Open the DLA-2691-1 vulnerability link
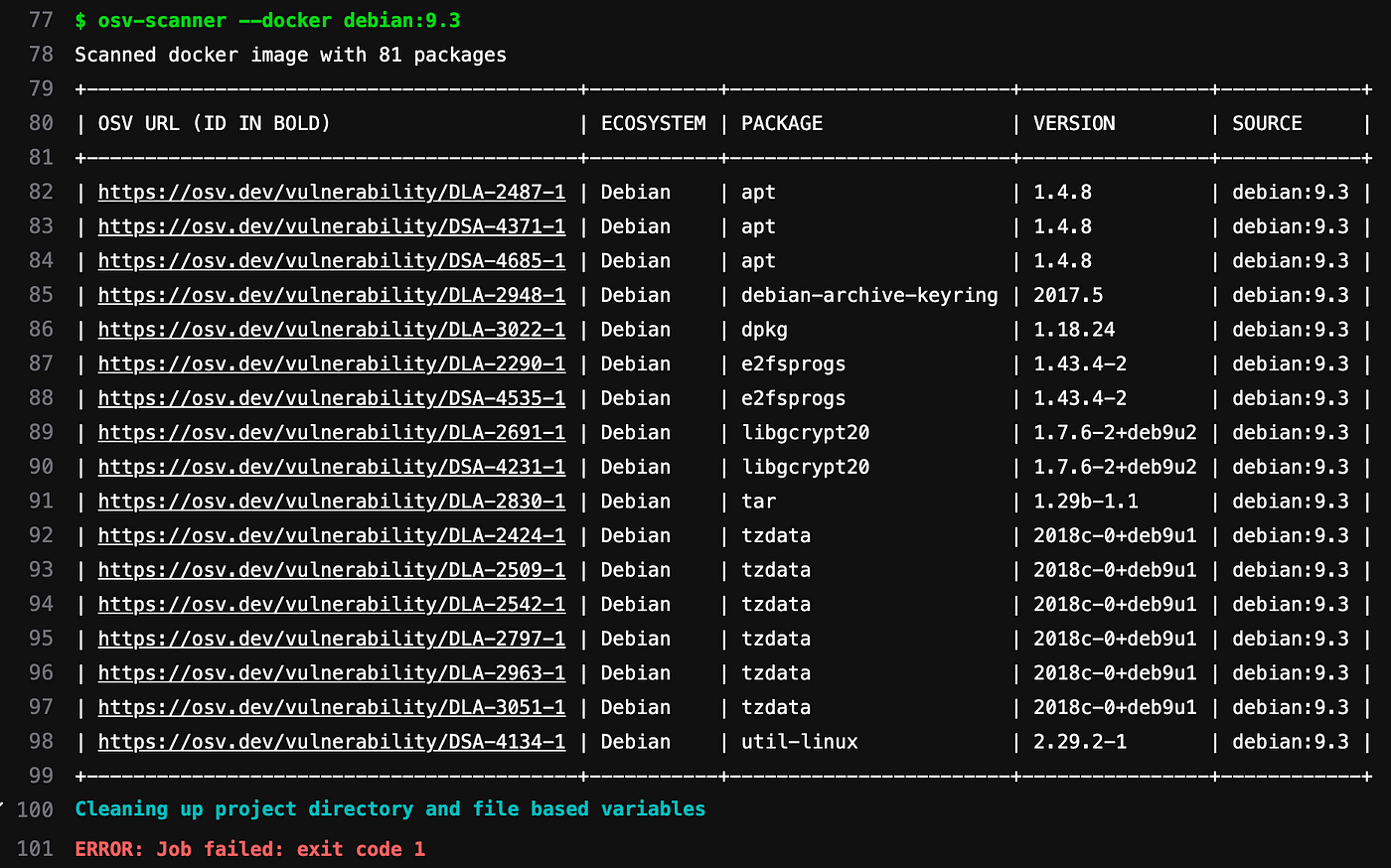 click(332, 432)
